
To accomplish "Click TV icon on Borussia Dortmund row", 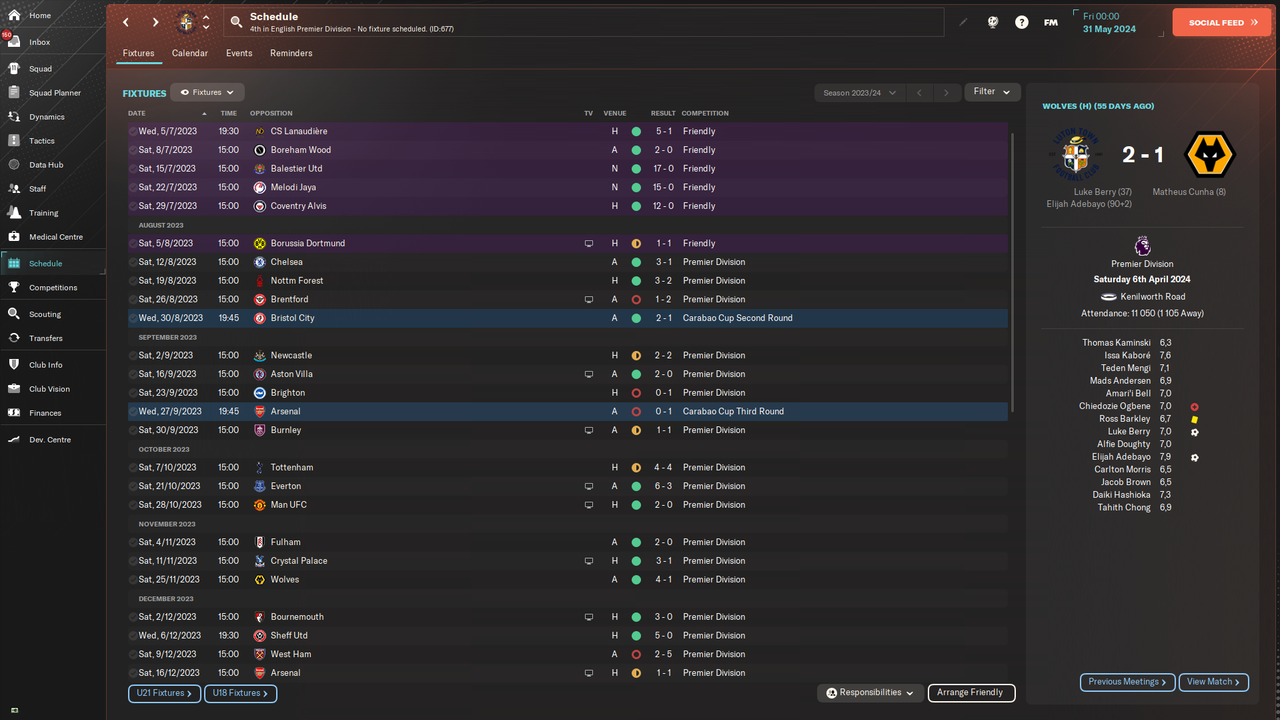I will [589, 243].
